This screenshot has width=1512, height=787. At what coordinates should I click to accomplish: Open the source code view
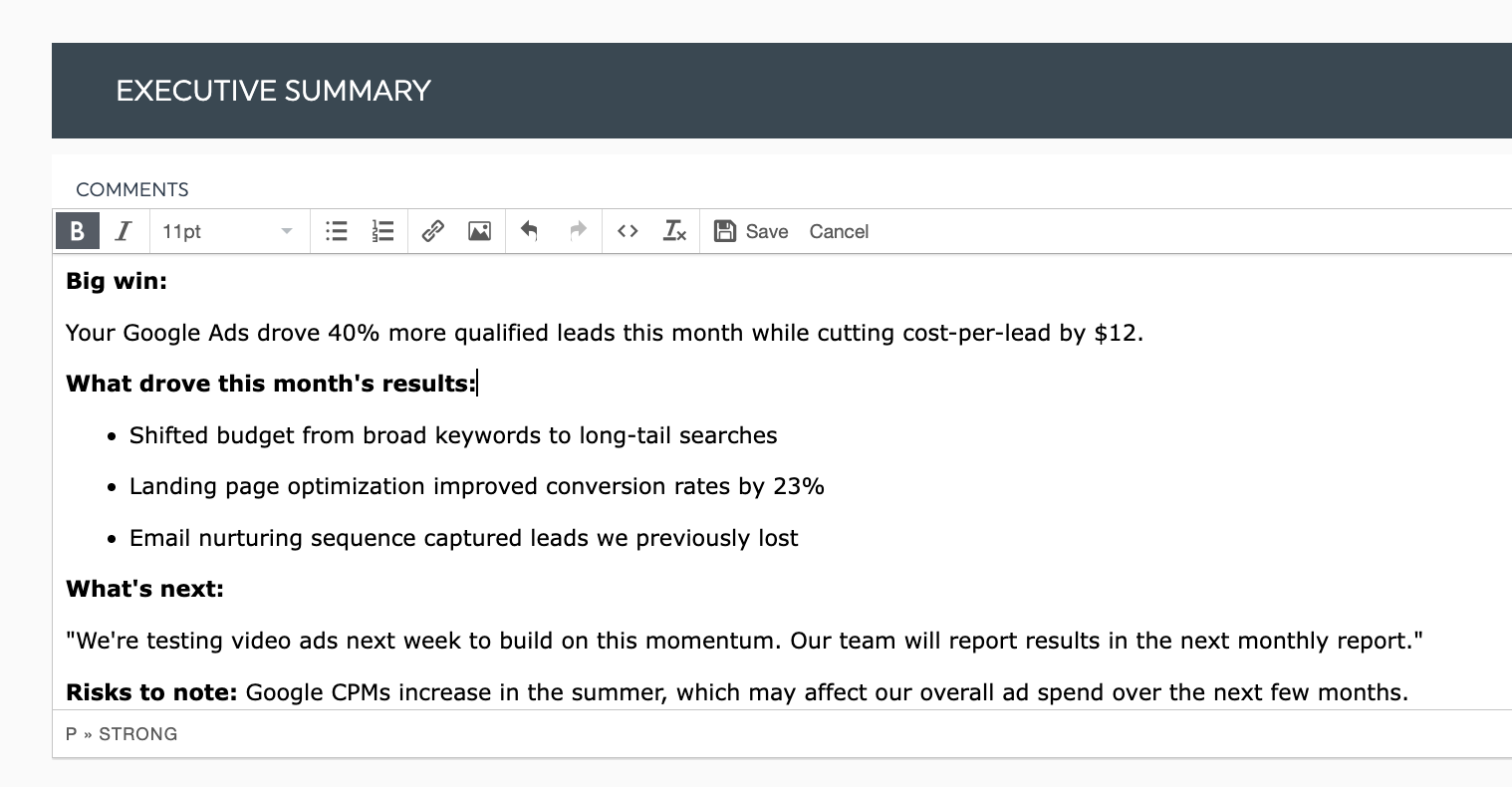click(x=628, y=231)
